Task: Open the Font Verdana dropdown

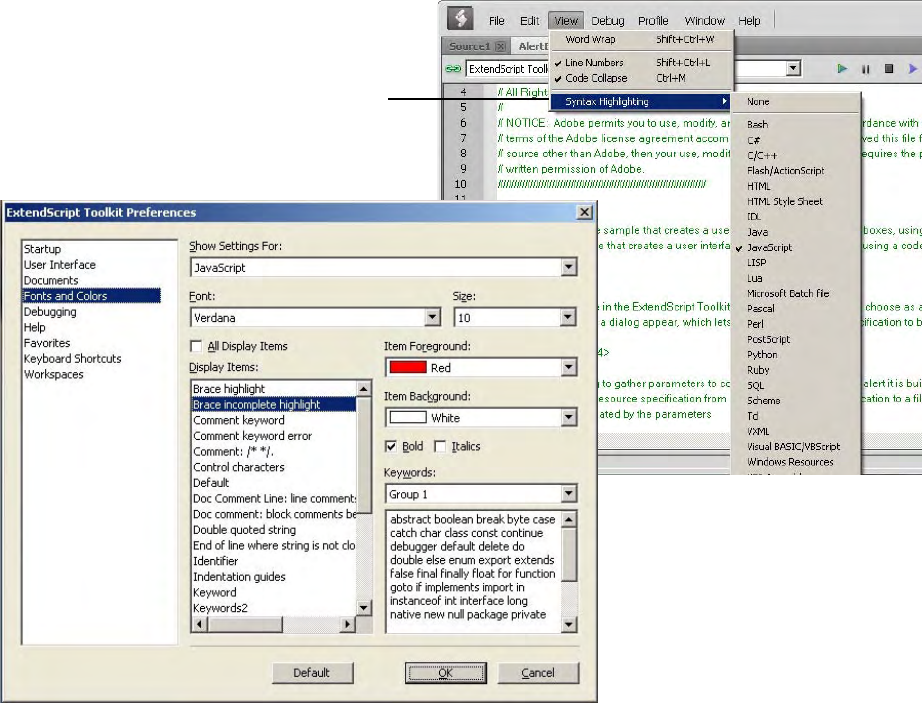Action: pos(432,317)
